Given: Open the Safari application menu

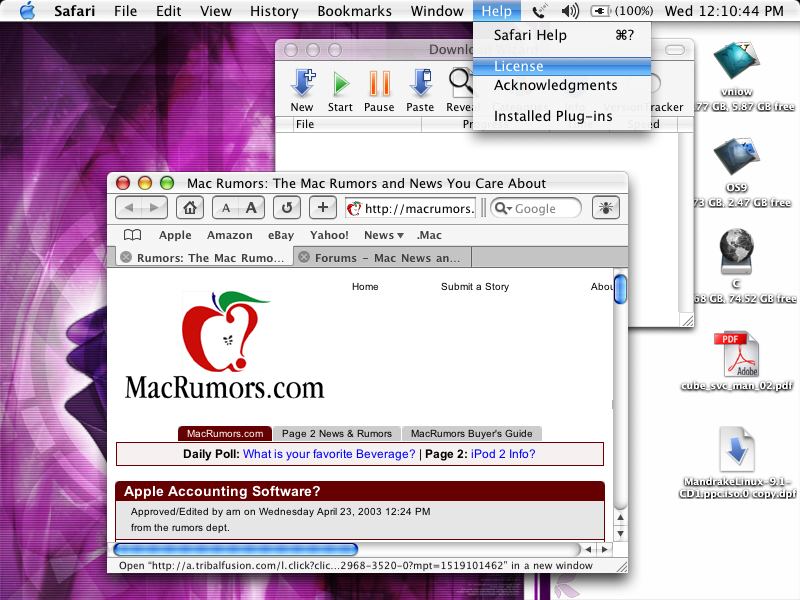Looking at the screenshot, I should point(74,11).
